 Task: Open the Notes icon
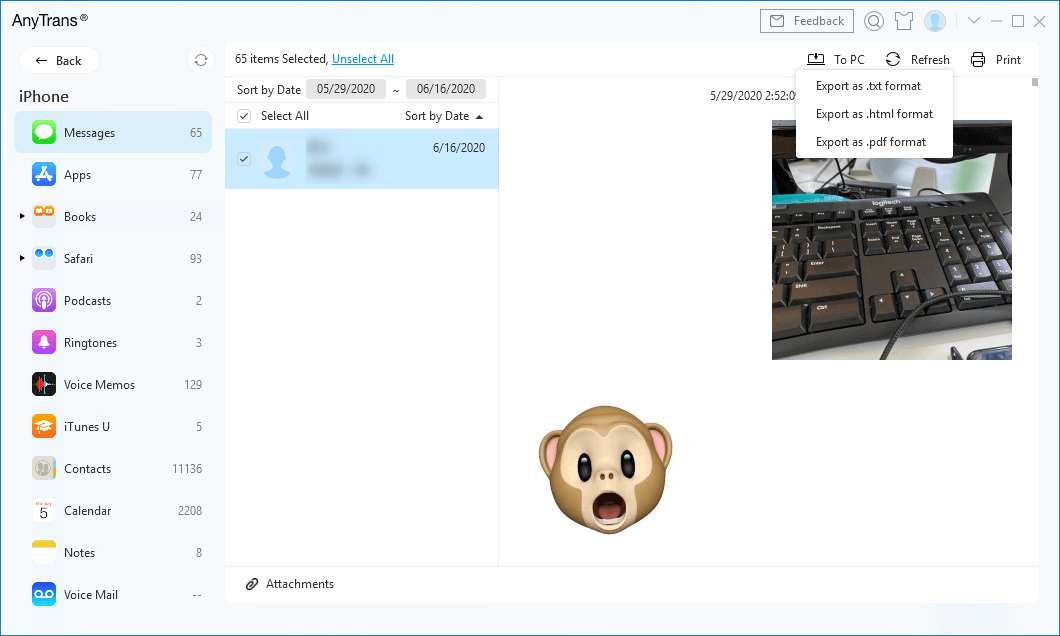pos(44,552)
